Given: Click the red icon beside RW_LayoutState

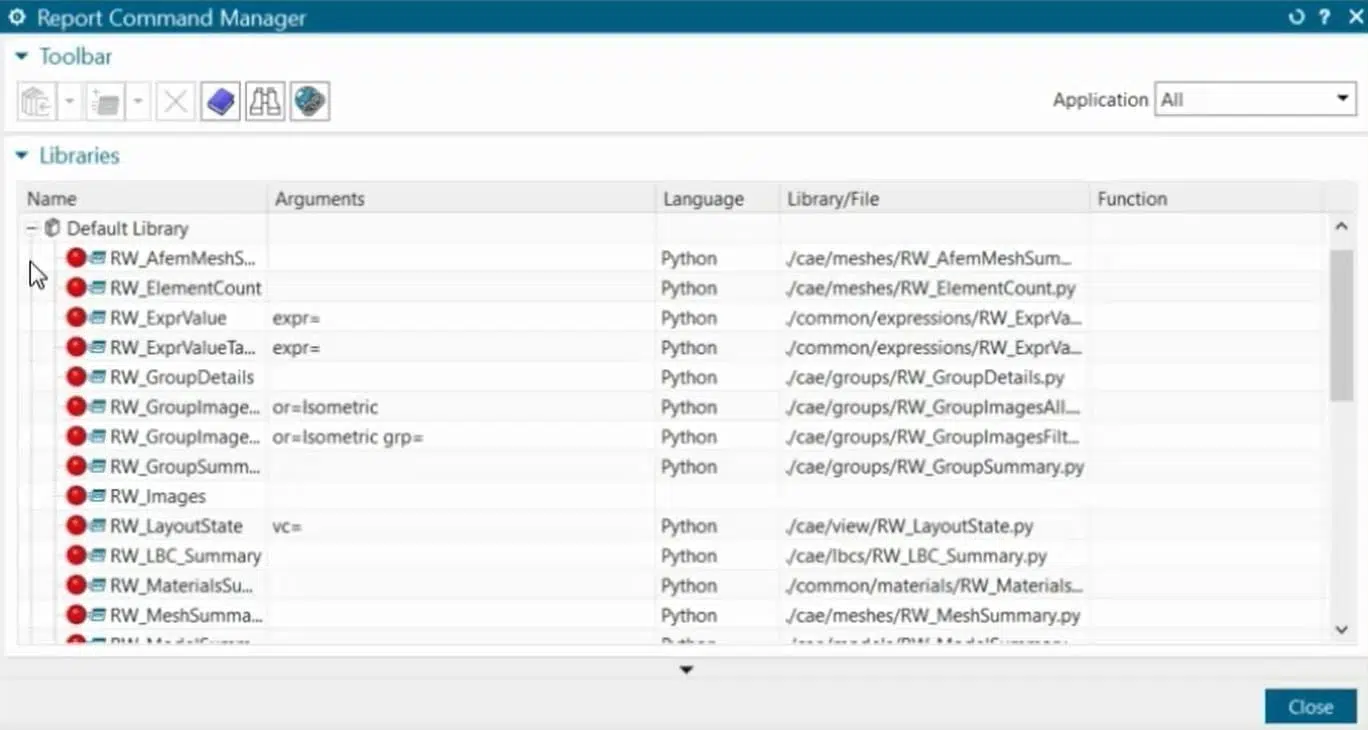Looking at the screenshot, I should pos(76,526).
